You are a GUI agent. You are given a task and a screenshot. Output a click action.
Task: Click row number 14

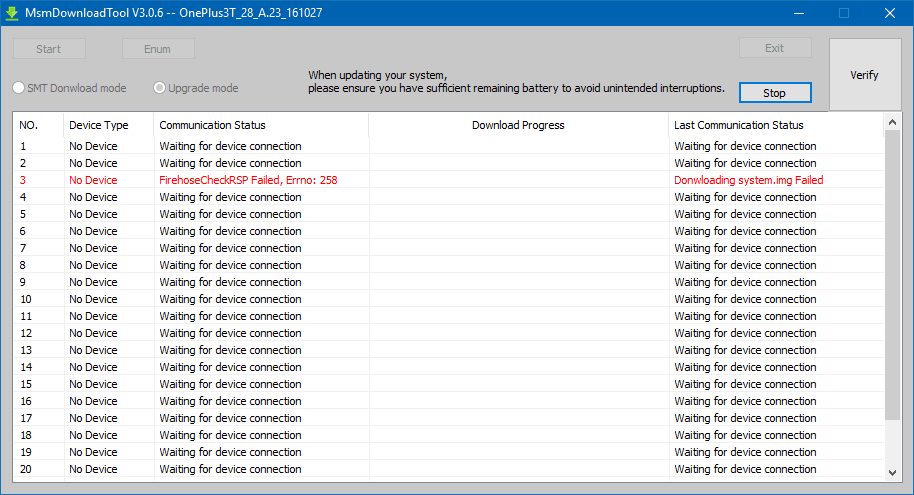[26, 367]
